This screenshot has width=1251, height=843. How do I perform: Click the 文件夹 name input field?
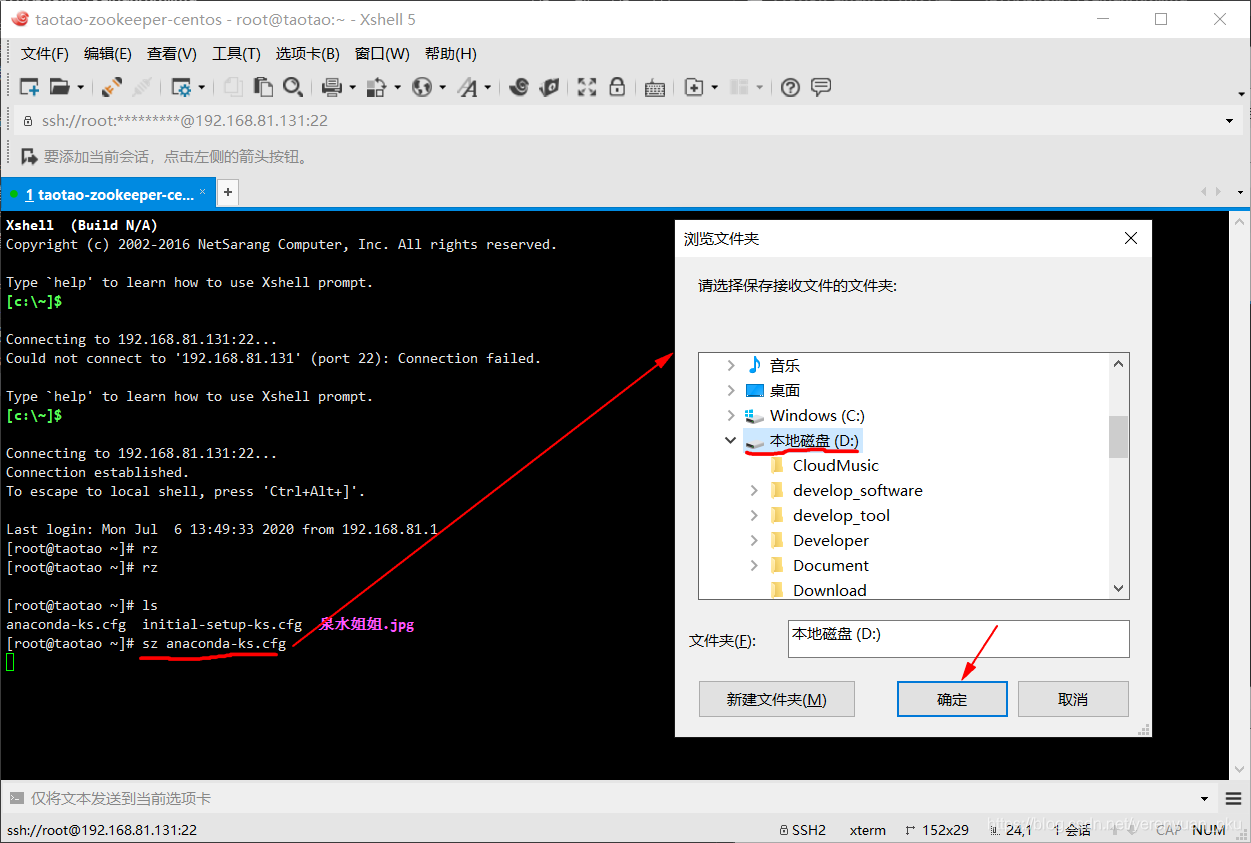click(x=958, y=639)
